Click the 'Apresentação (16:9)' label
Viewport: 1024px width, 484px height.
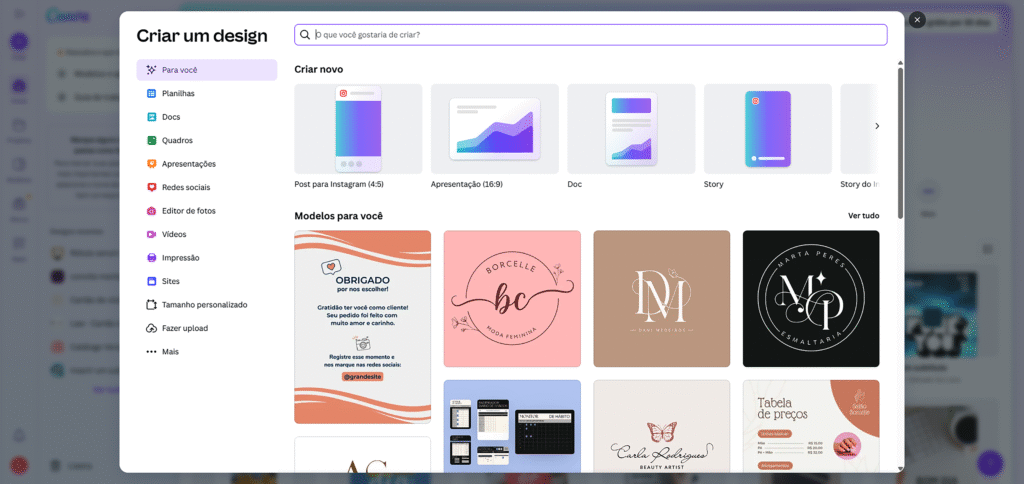[x=467, y=185]
